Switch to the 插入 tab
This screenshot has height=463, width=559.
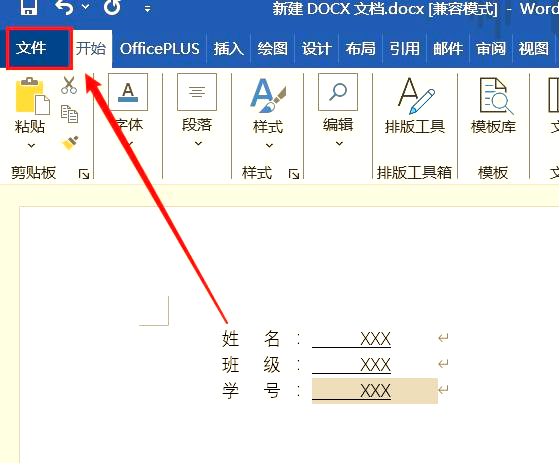point(229,49)
